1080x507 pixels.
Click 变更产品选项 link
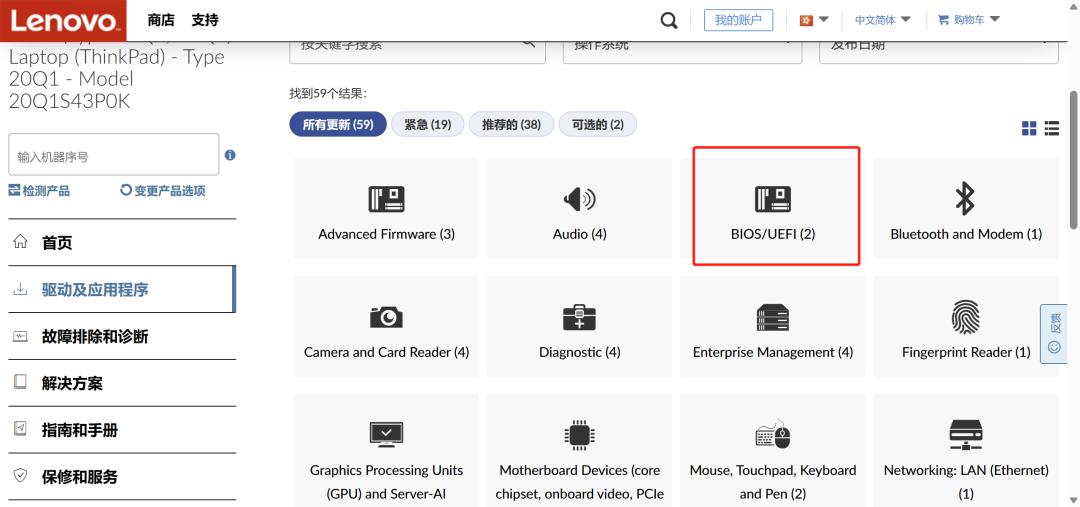(x=163, y=191)
